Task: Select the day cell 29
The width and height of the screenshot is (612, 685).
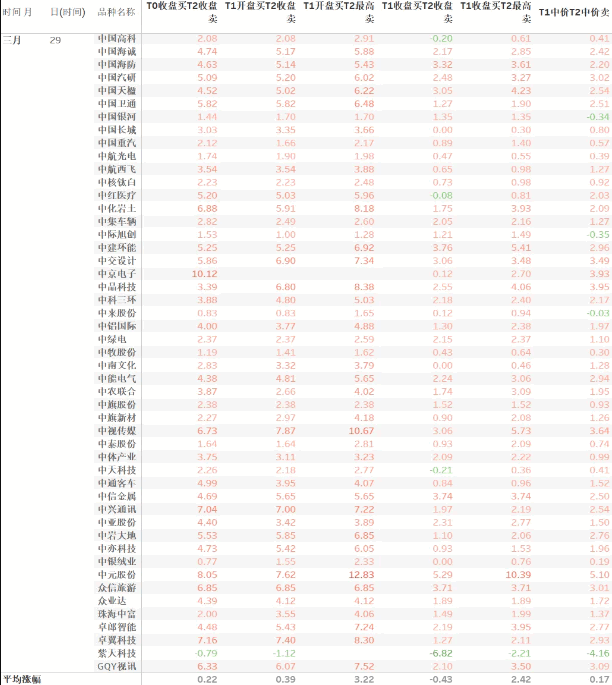Action: 55,40
